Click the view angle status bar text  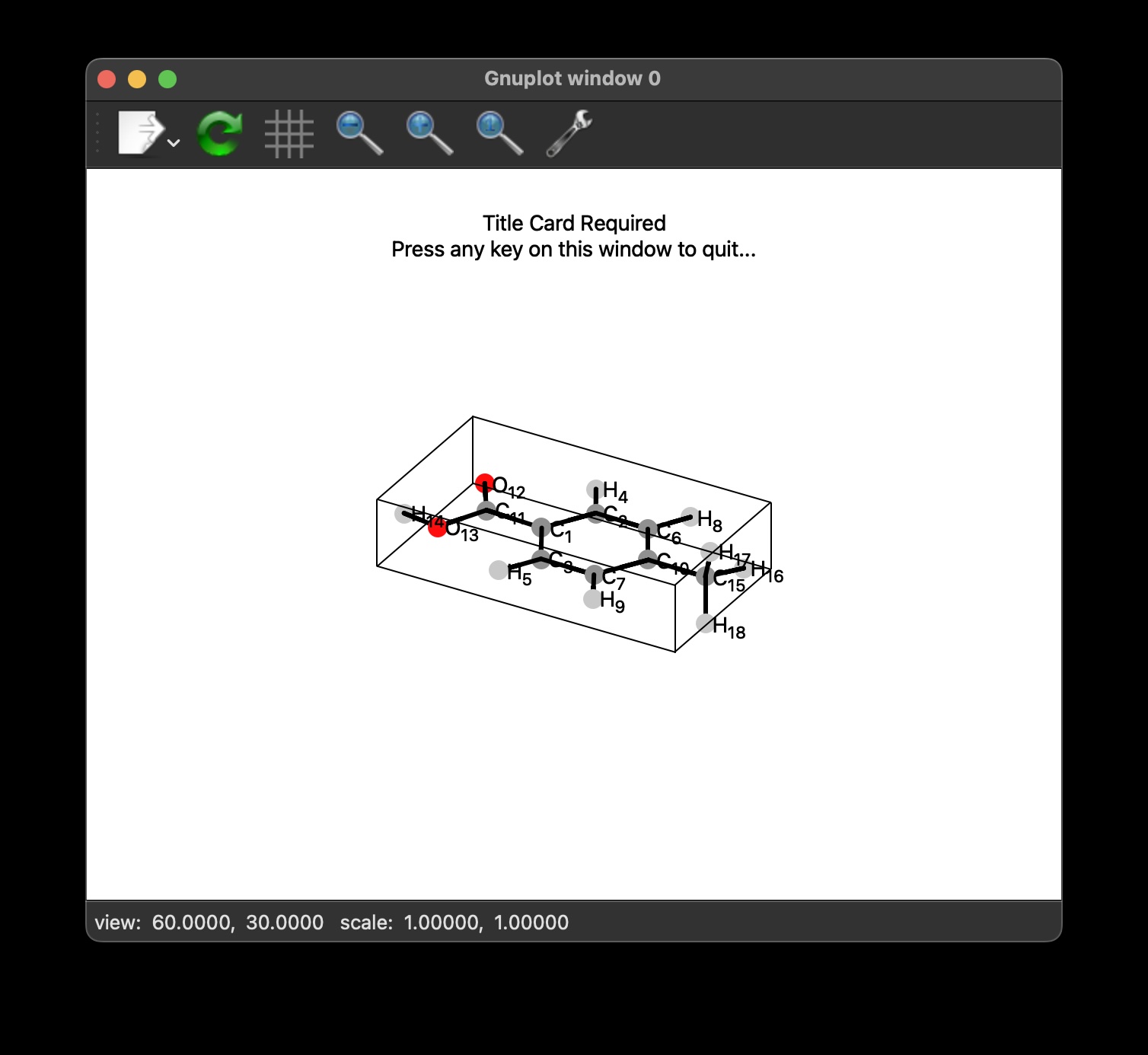pyautogui.click(x=209, y=923)
